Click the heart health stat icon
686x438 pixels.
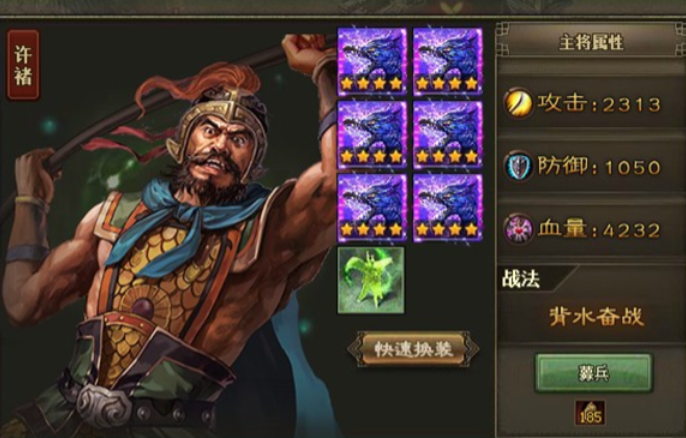coord(518,229)
